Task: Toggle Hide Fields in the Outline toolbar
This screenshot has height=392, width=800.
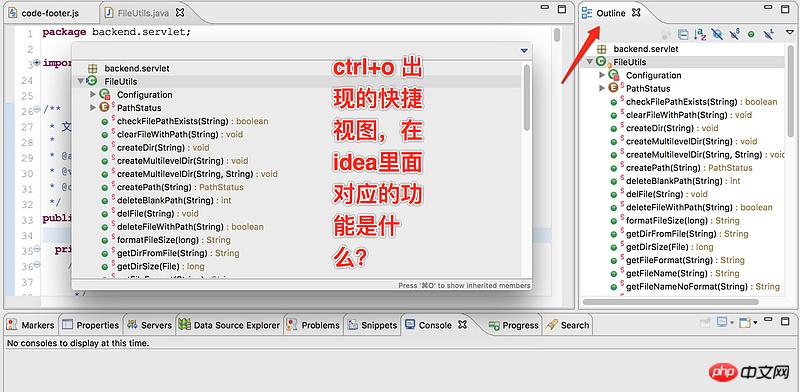Action: click(717, 34)
